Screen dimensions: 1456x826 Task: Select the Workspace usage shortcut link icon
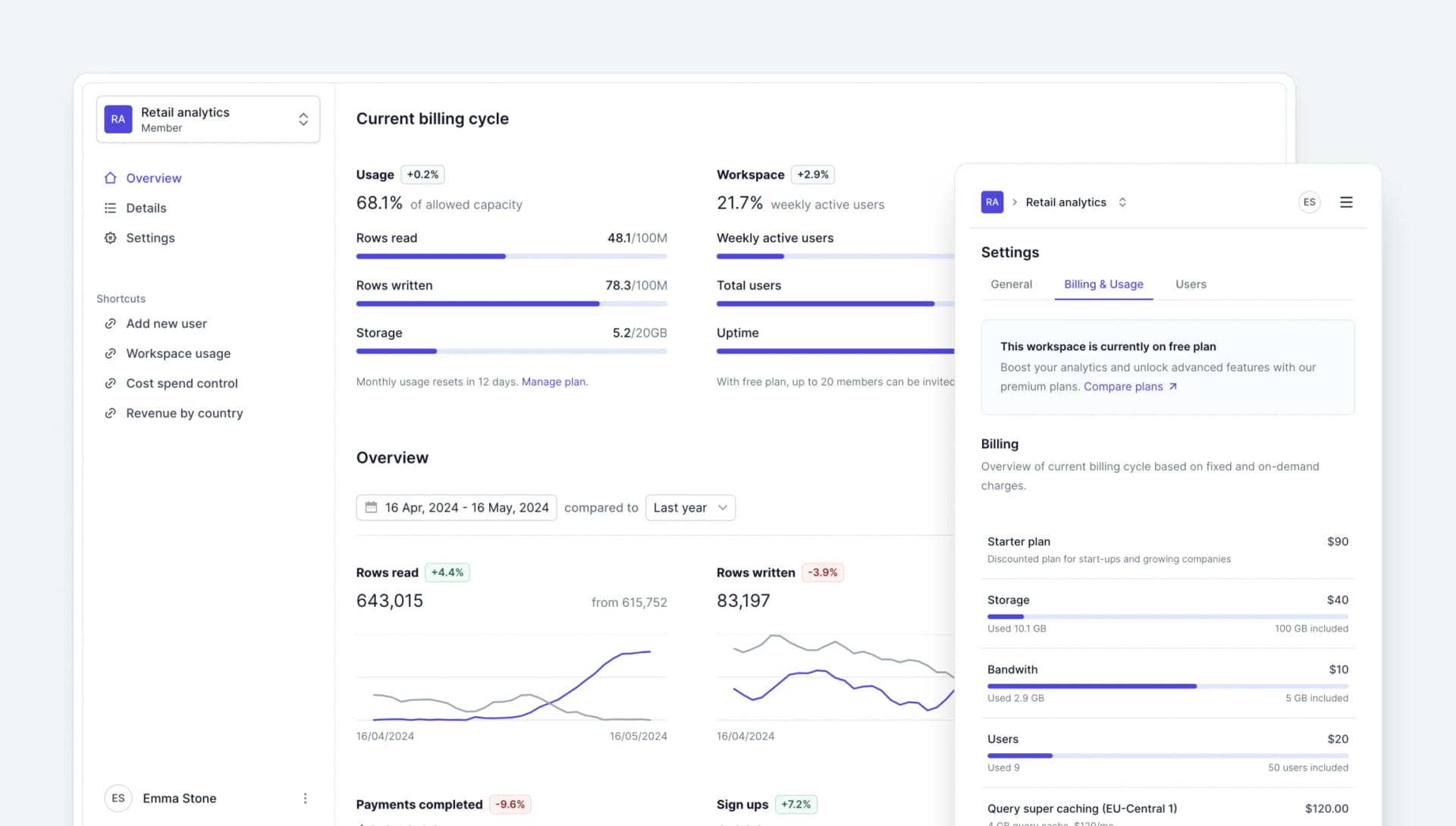[x=111, y=353]
